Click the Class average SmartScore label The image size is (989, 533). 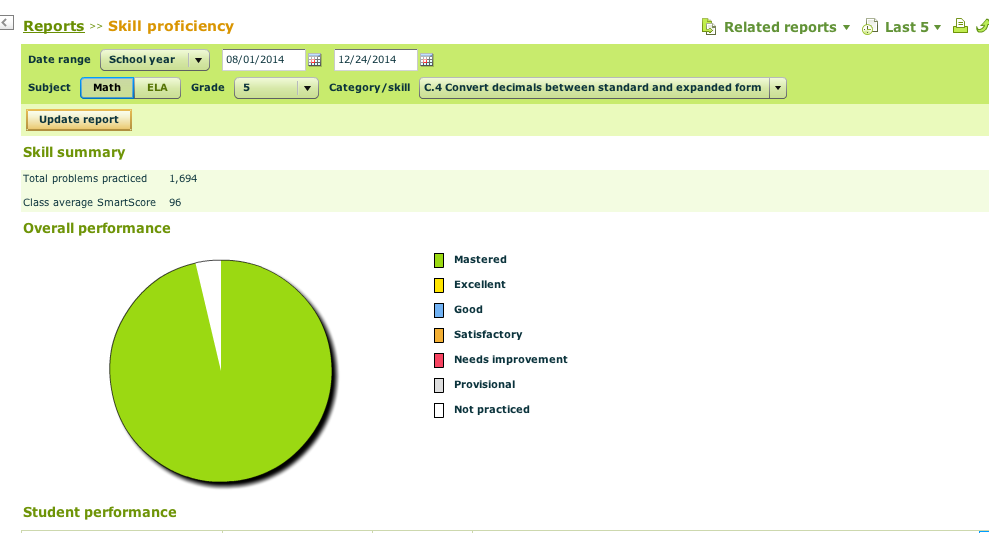tap(90, 202)
